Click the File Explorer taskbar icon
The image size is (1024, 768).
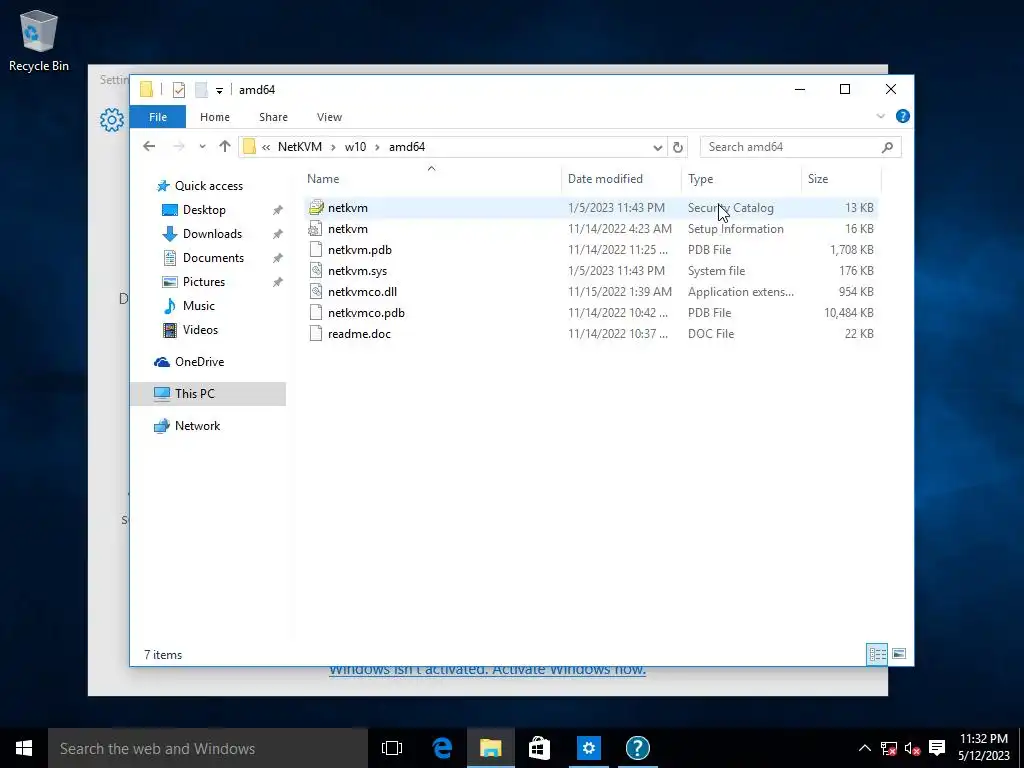click(x=490, y=748)
